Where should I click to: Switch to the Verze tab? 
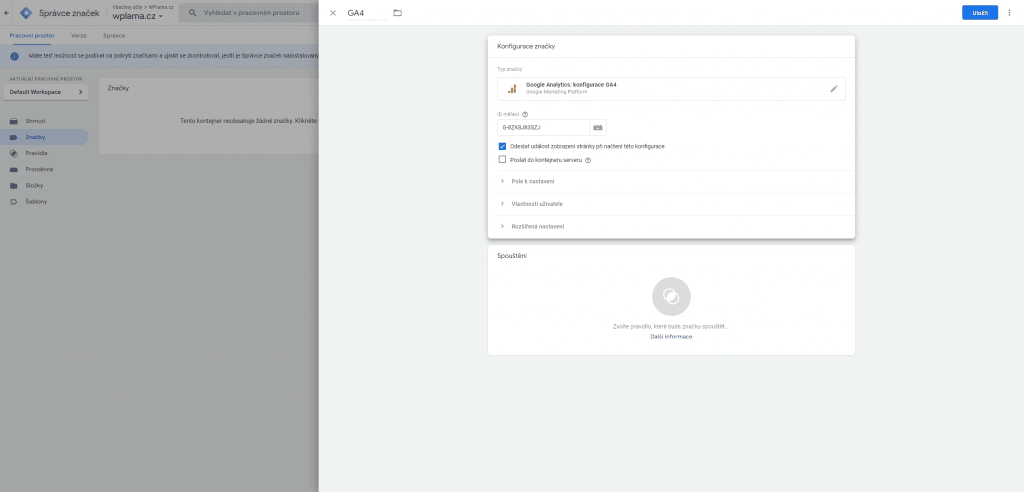[x=78, y=35]
